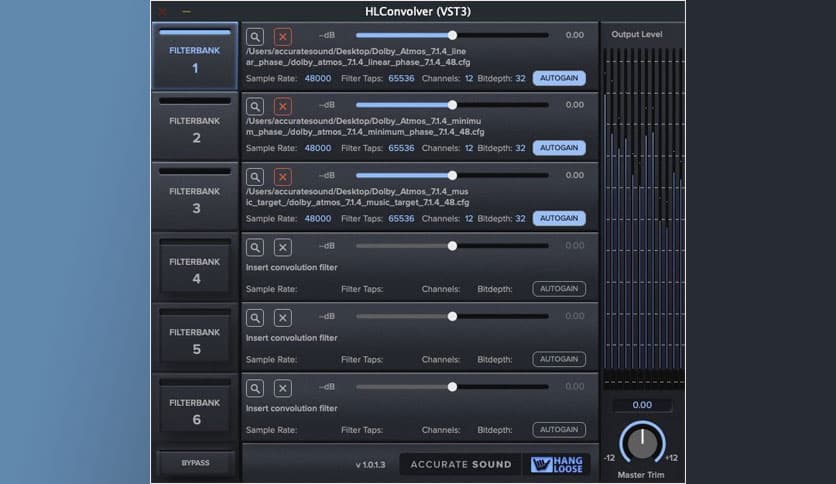This screenshot has height=484, width=836.
Task: Click the Master Trim 0.00 value field
Action: tap(642, 405)
